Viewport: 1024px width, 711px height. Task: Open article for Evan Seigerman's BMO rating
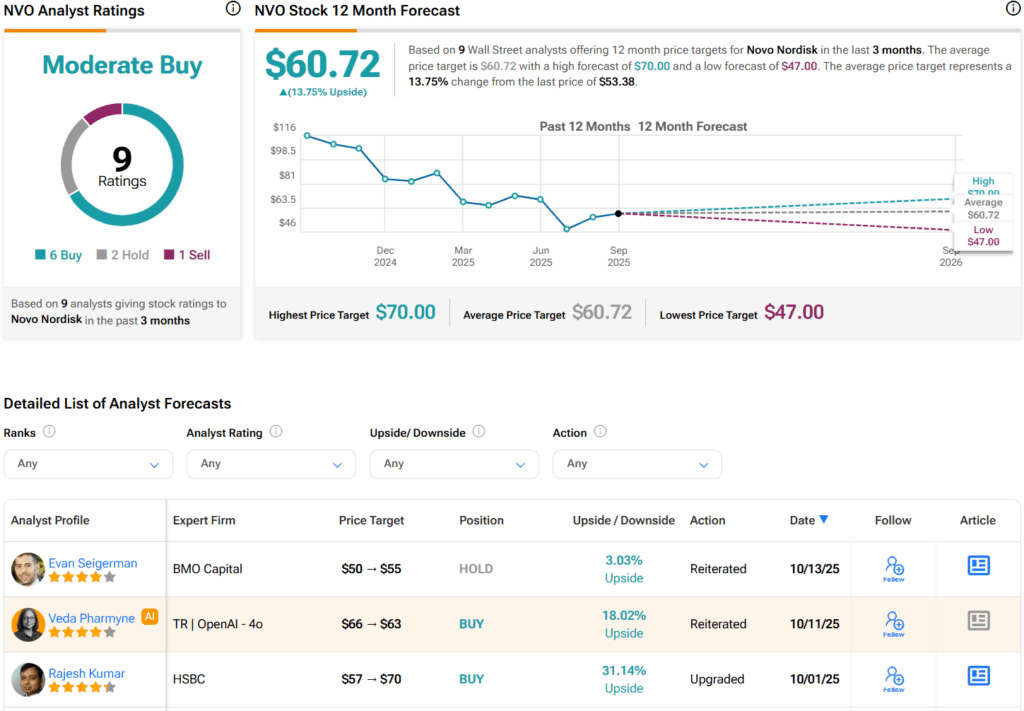(x=978, y=566)
